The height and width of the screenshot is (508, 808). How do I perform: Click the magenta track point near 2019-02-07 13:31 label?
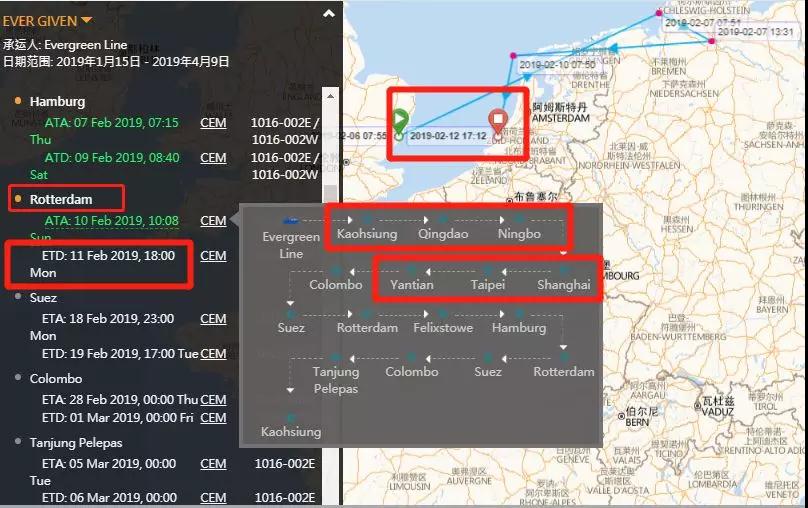(712, 41)
